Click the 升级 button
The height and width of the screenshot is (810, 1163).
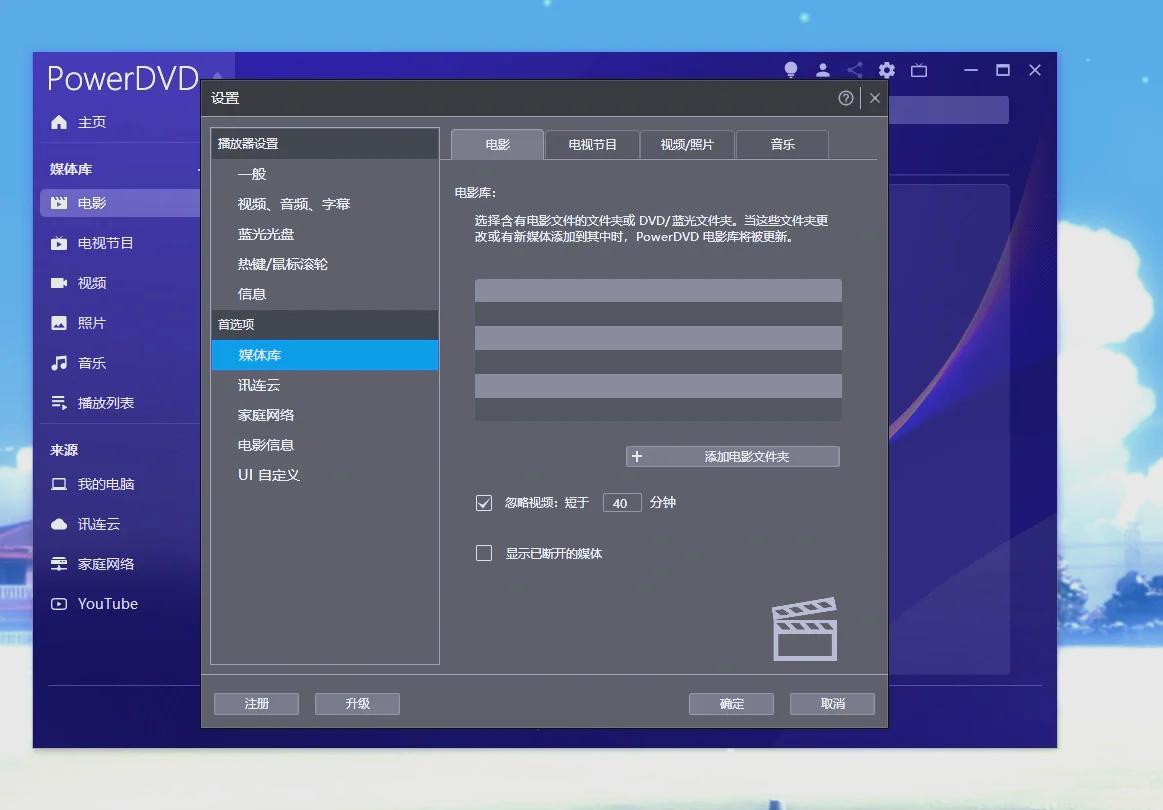click(357, 703)
